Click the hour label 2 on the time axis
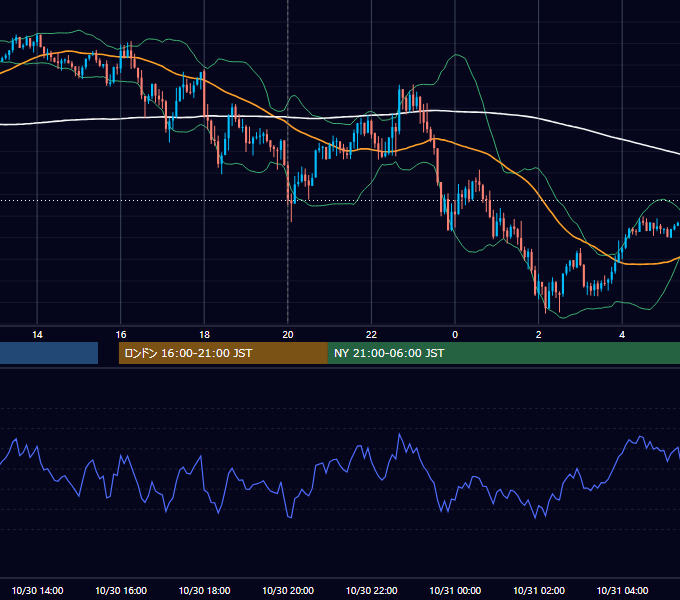 click(539, 335)
